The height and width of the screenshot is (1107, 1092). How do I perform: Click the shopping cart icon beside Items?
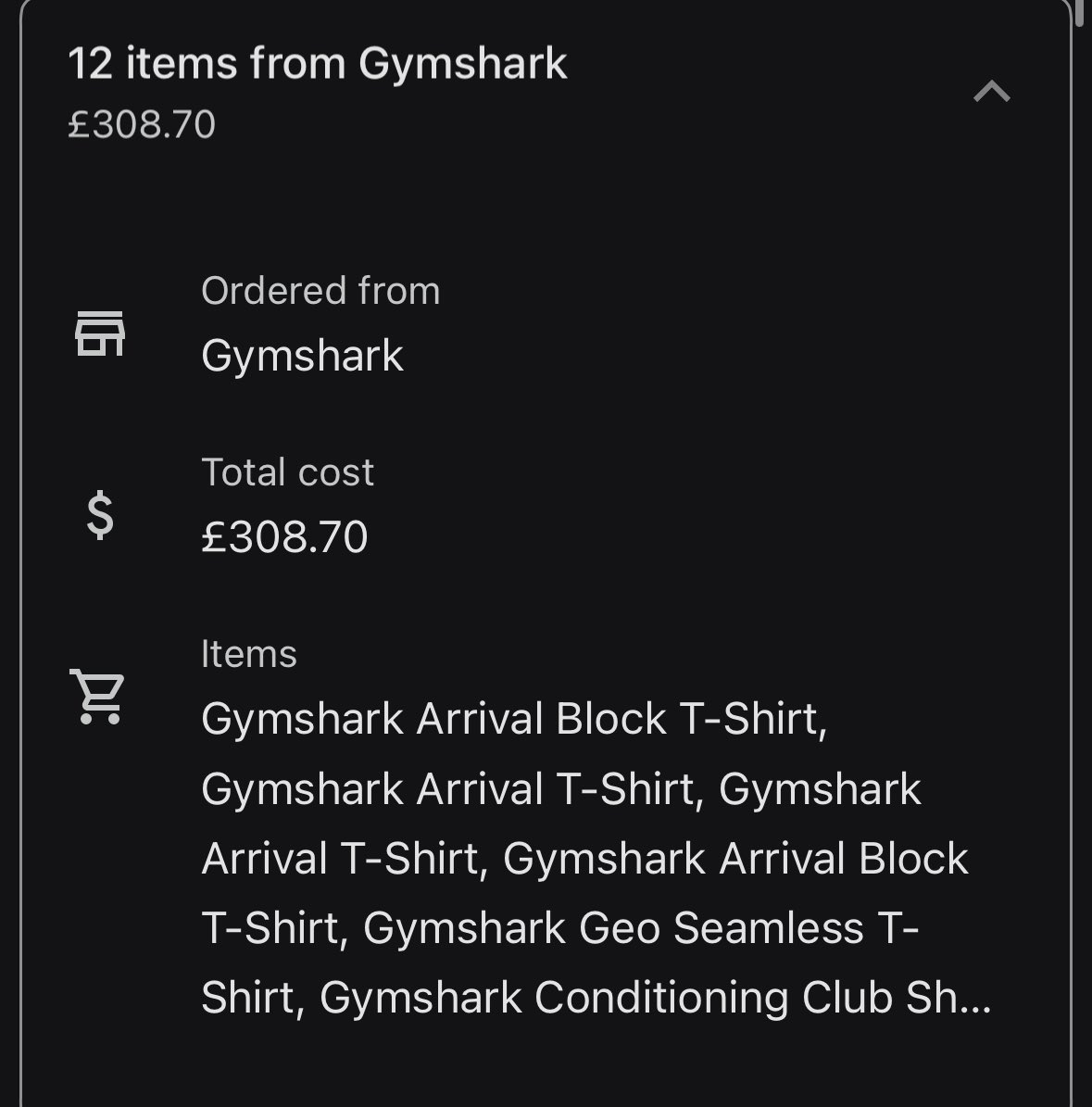pyautogui.click(x=97, y=696)
